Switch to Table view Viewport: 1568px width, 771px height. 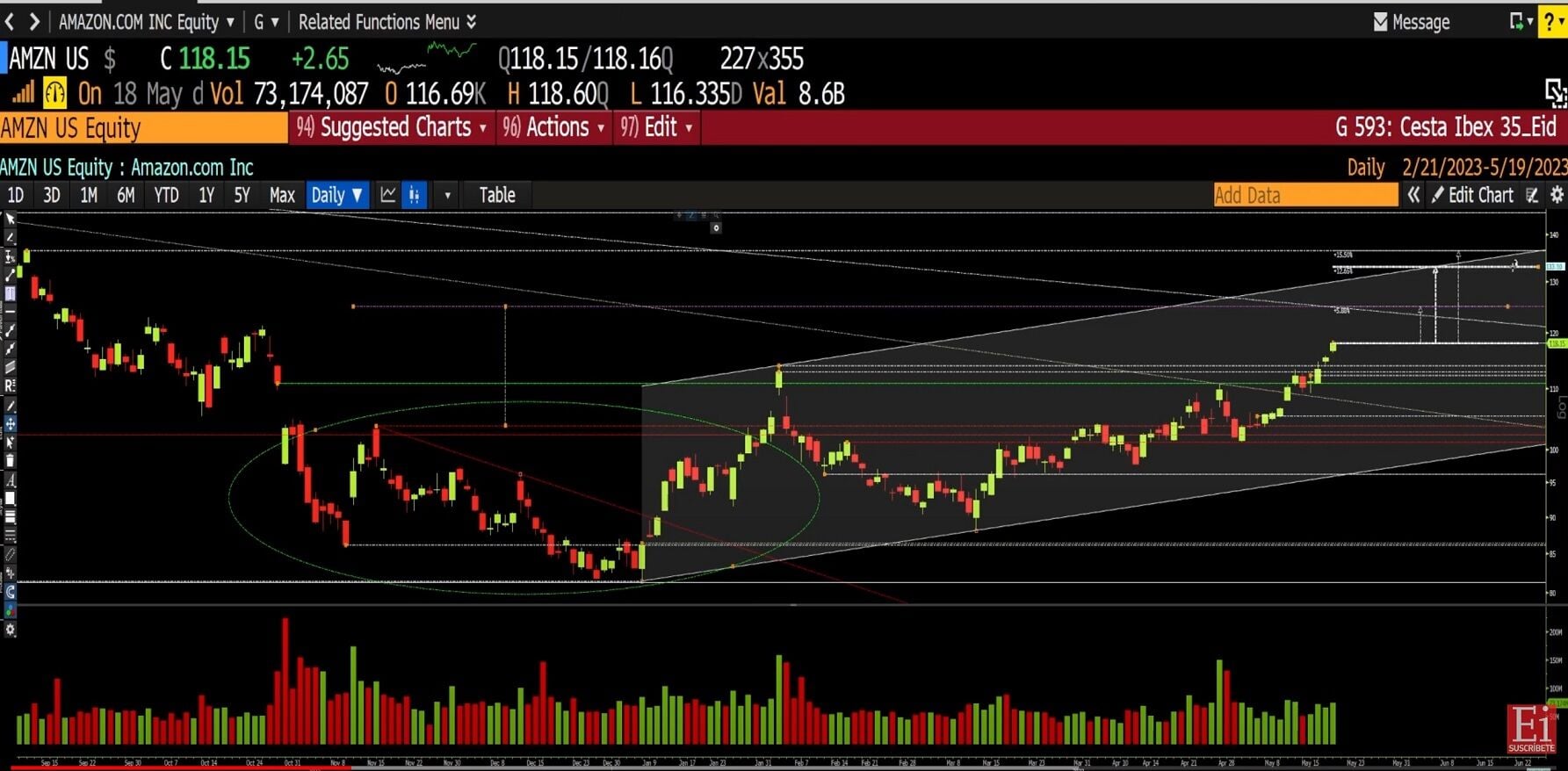[497, 195]
